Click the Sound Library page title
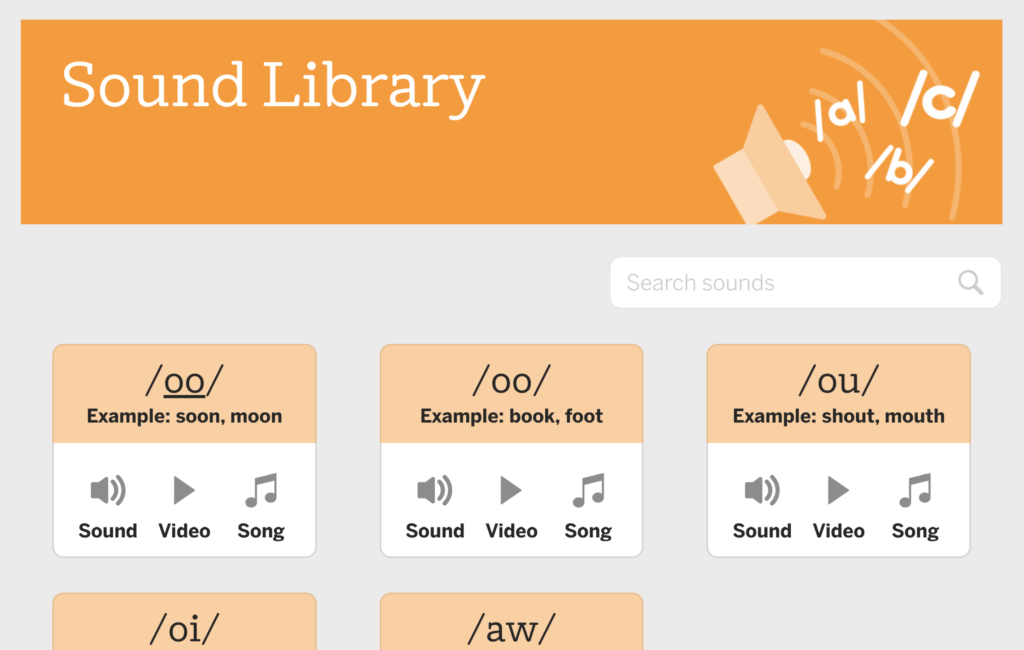This screenshot has height=650, width=1024. (273, 87)
